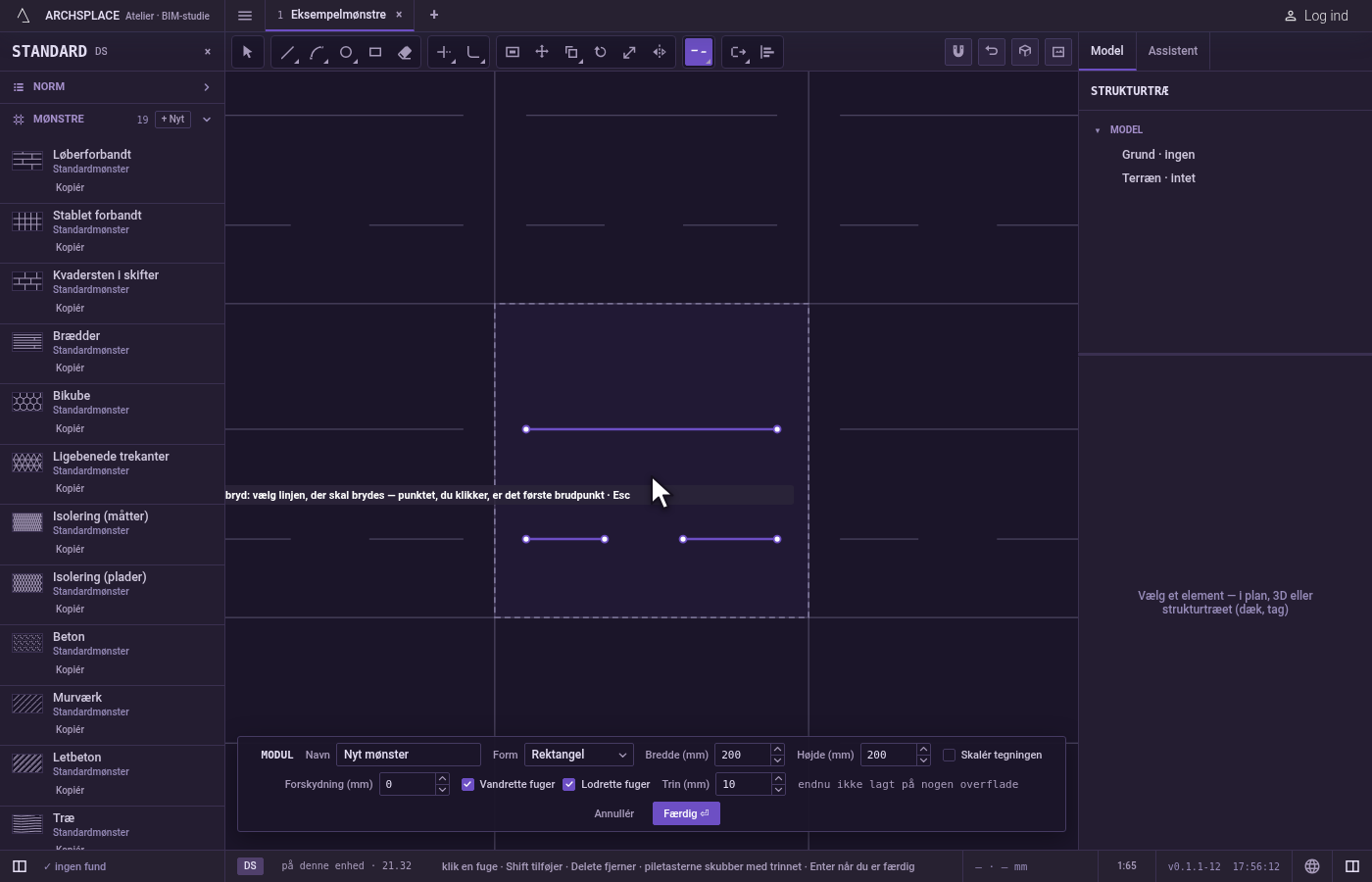The image size is (1372, 882).
Task: Click Kopiér under Løberforbandt
Action: 70,187
